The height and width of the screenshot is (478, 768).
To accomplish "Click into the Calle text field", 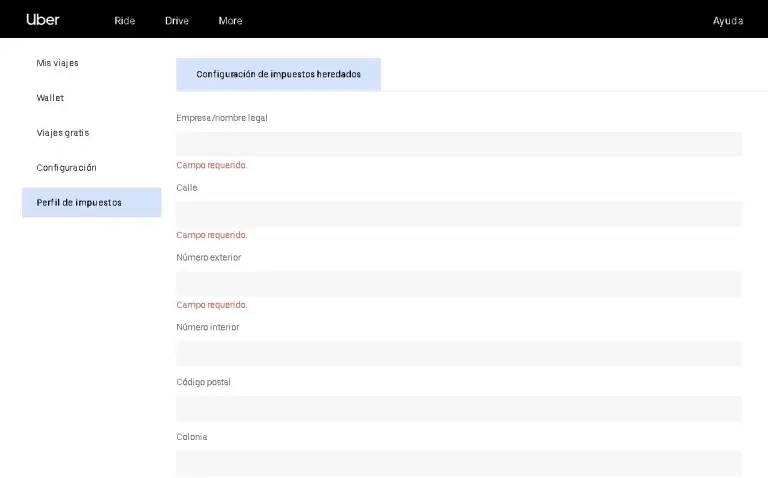I will coord(458,214).
